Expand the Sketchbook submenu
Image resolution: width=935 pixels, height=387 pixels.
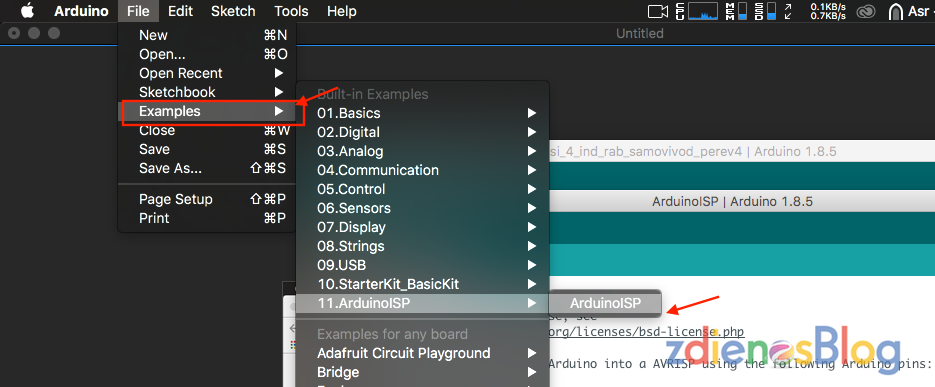[x=207, y=92]
